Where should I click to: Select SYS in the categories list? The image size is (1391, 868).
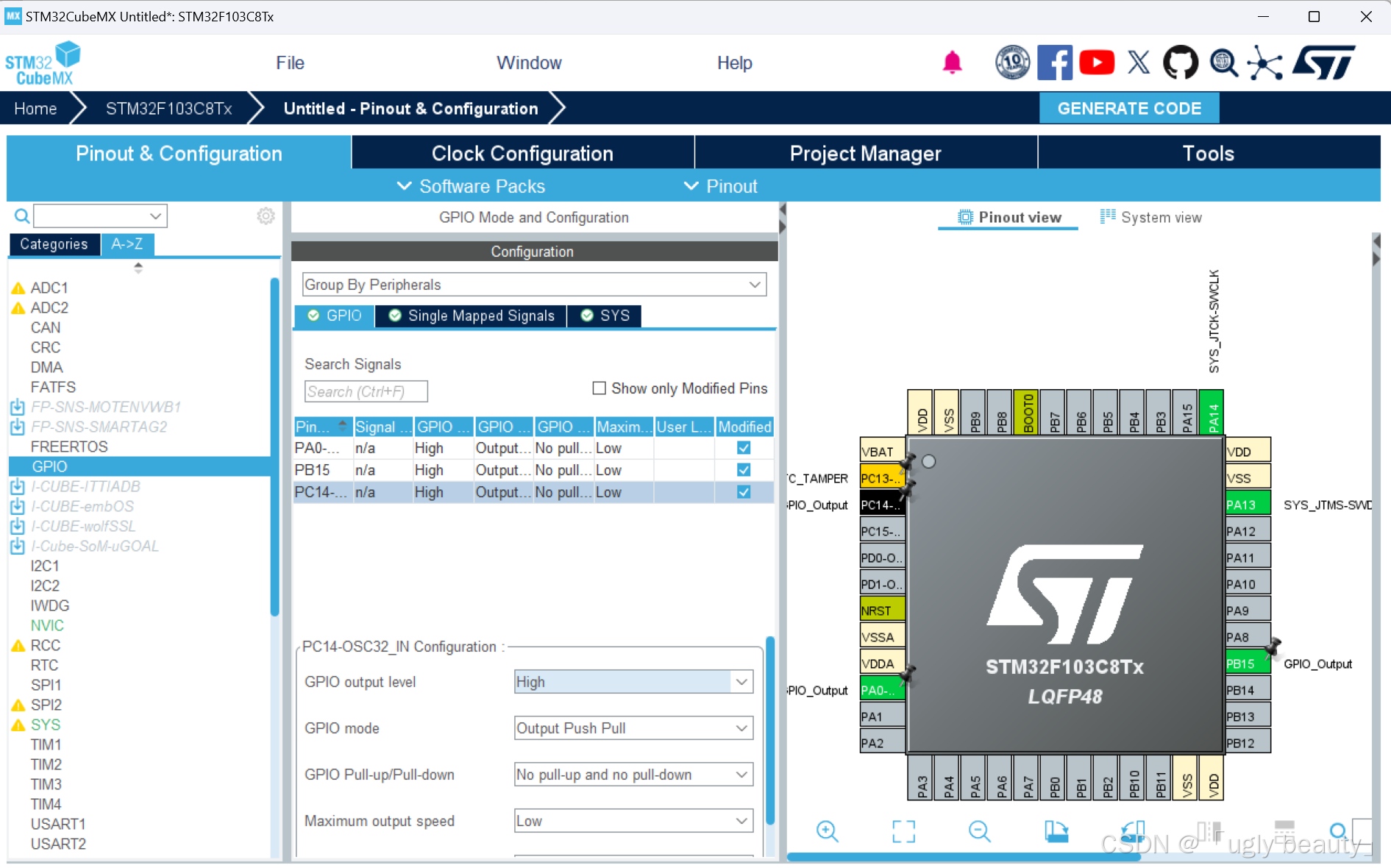click(46, 725)
